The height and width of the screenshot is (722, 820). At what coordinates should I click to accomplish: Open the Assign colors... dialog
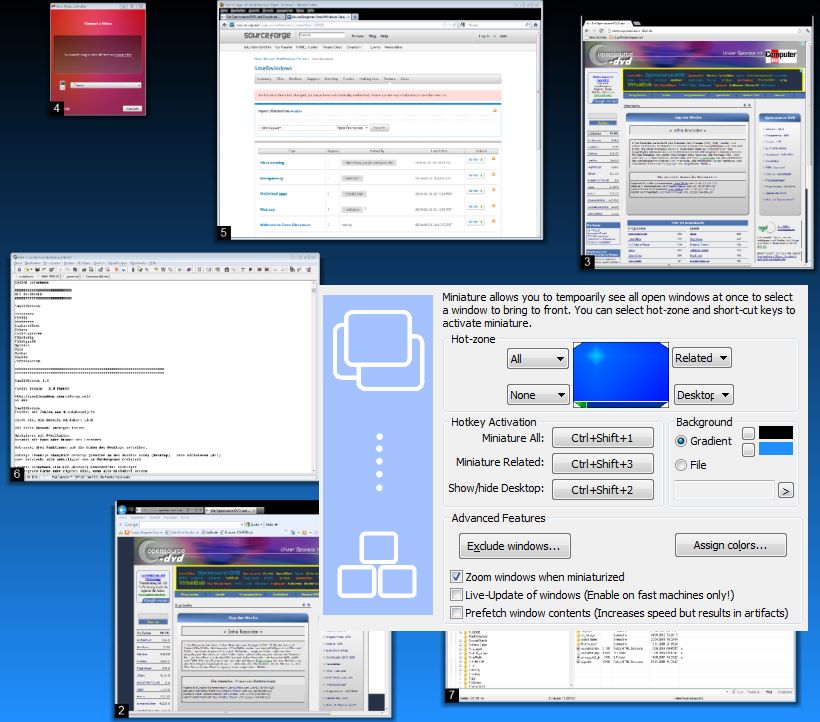(x=731, y=545)
